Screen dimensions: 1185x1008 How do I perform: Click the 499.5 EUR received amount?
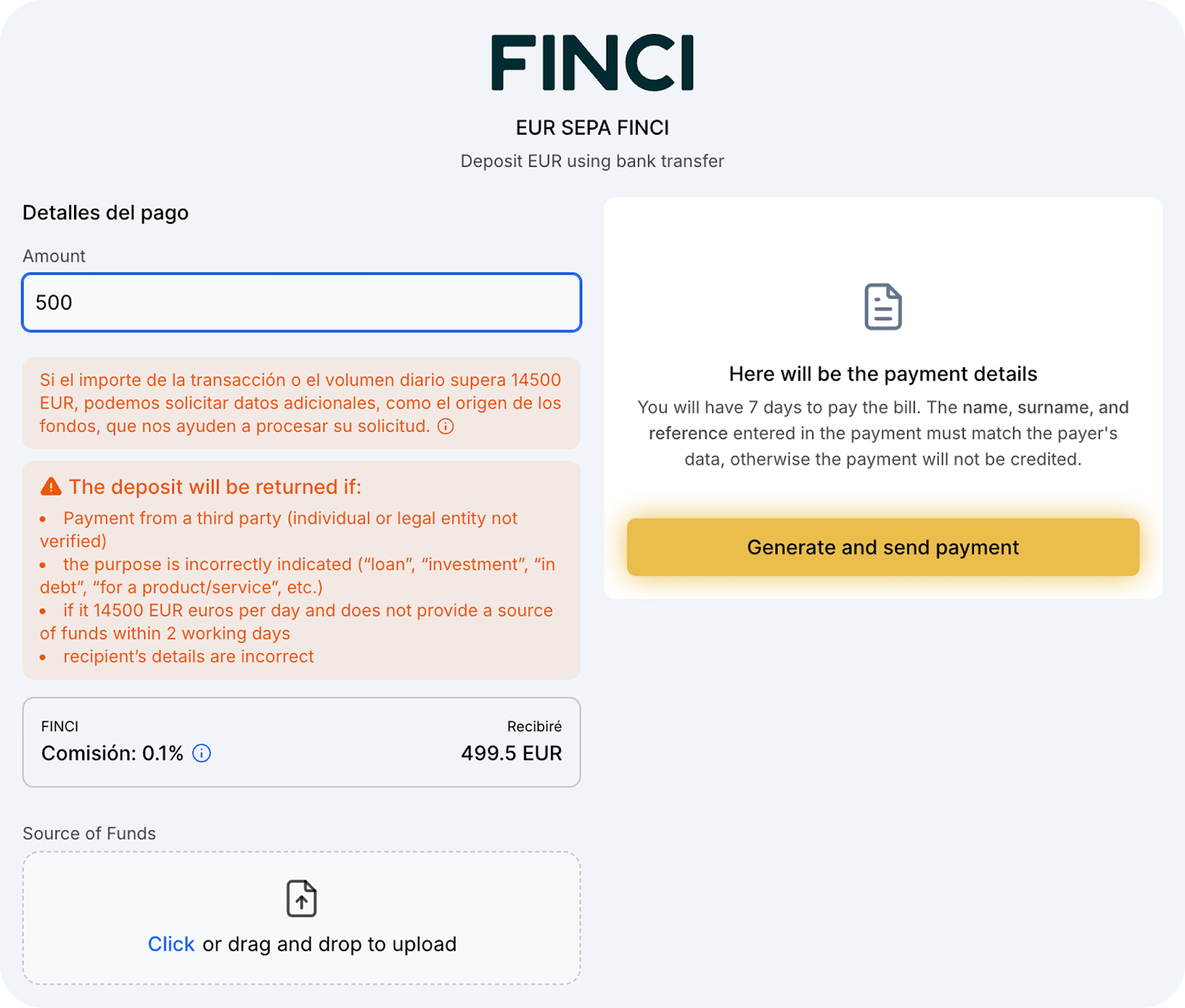tap(511, 753)
